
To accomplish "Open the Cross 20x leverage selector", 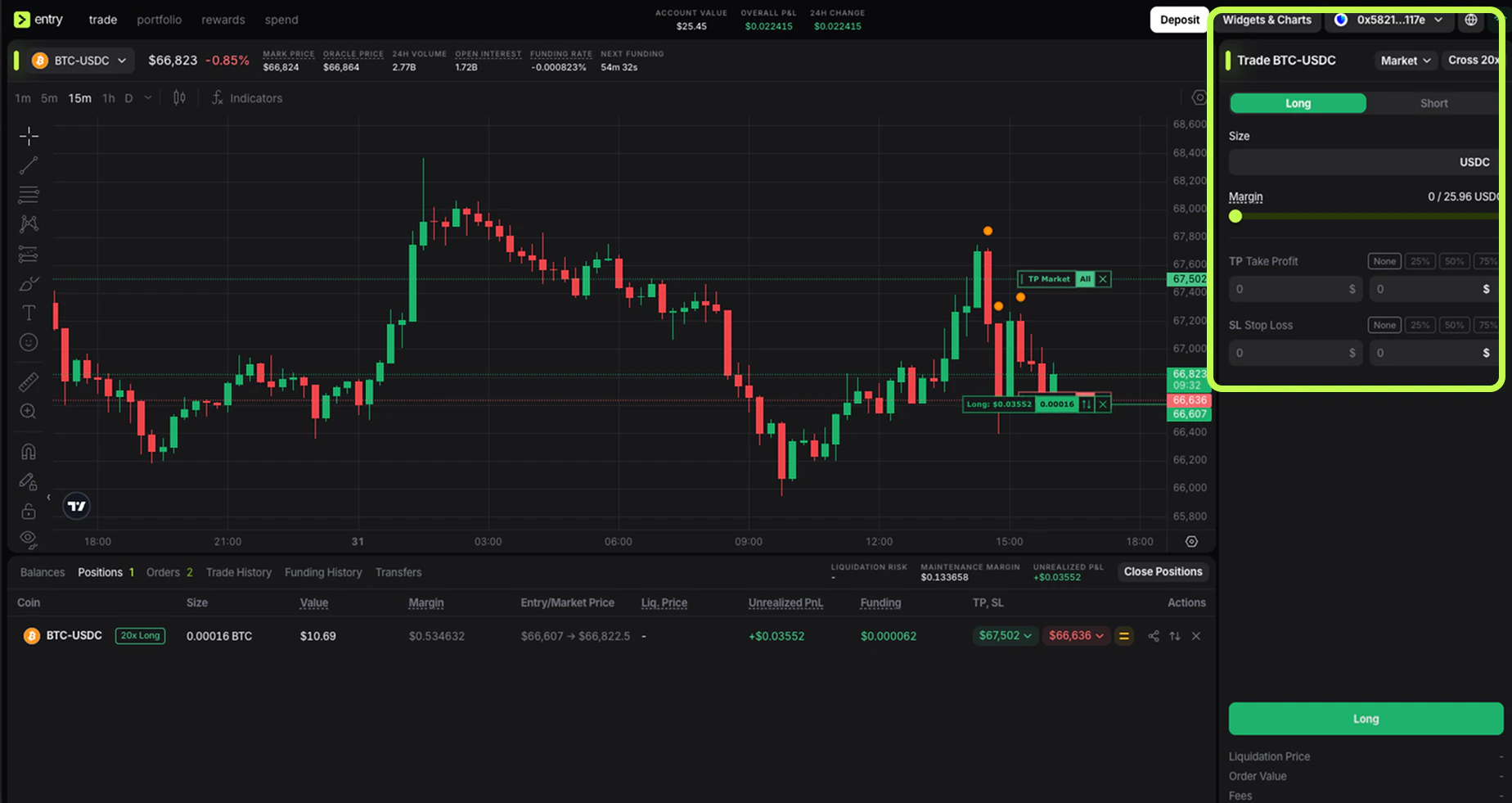I will coord(1473,60).
